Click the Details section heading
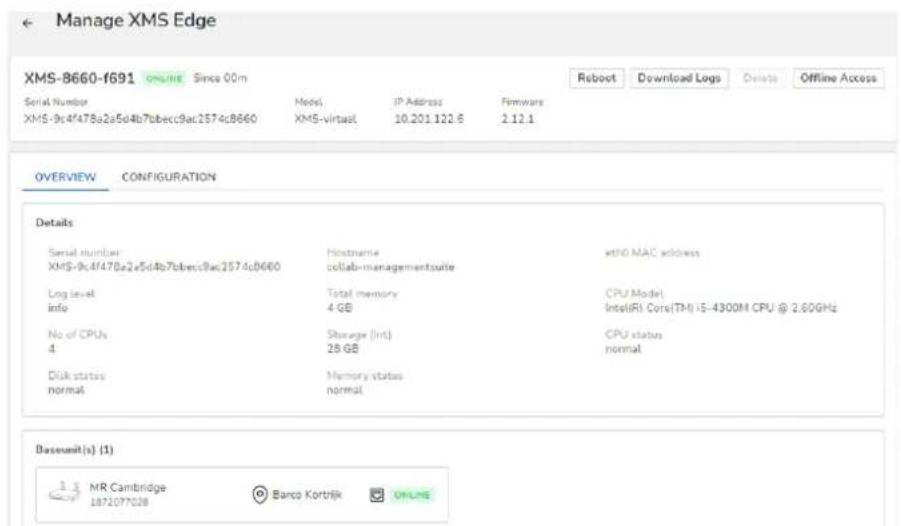 (54, 222)
